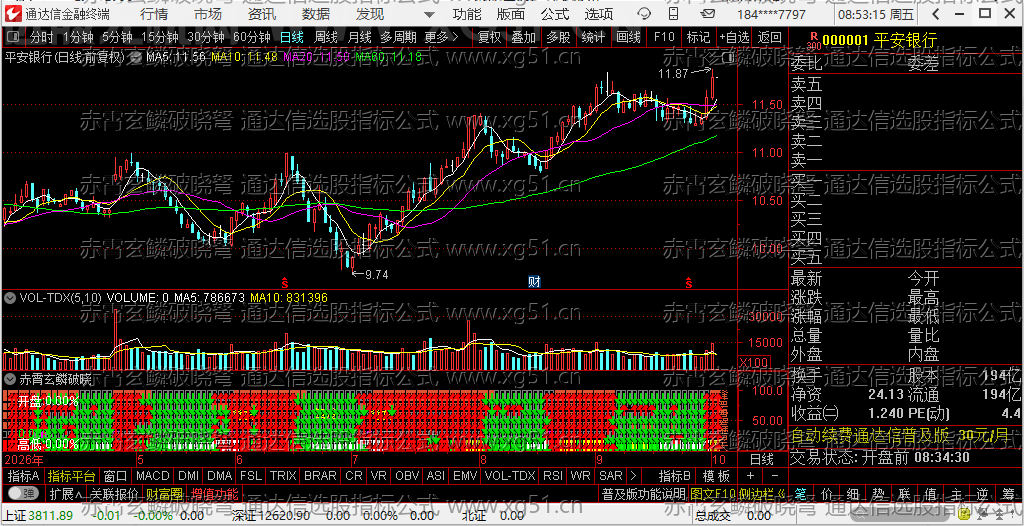The height and width of the screenshot is (526, 1024).
Task: Click the 返回 back button
Action: pos(770,38)
